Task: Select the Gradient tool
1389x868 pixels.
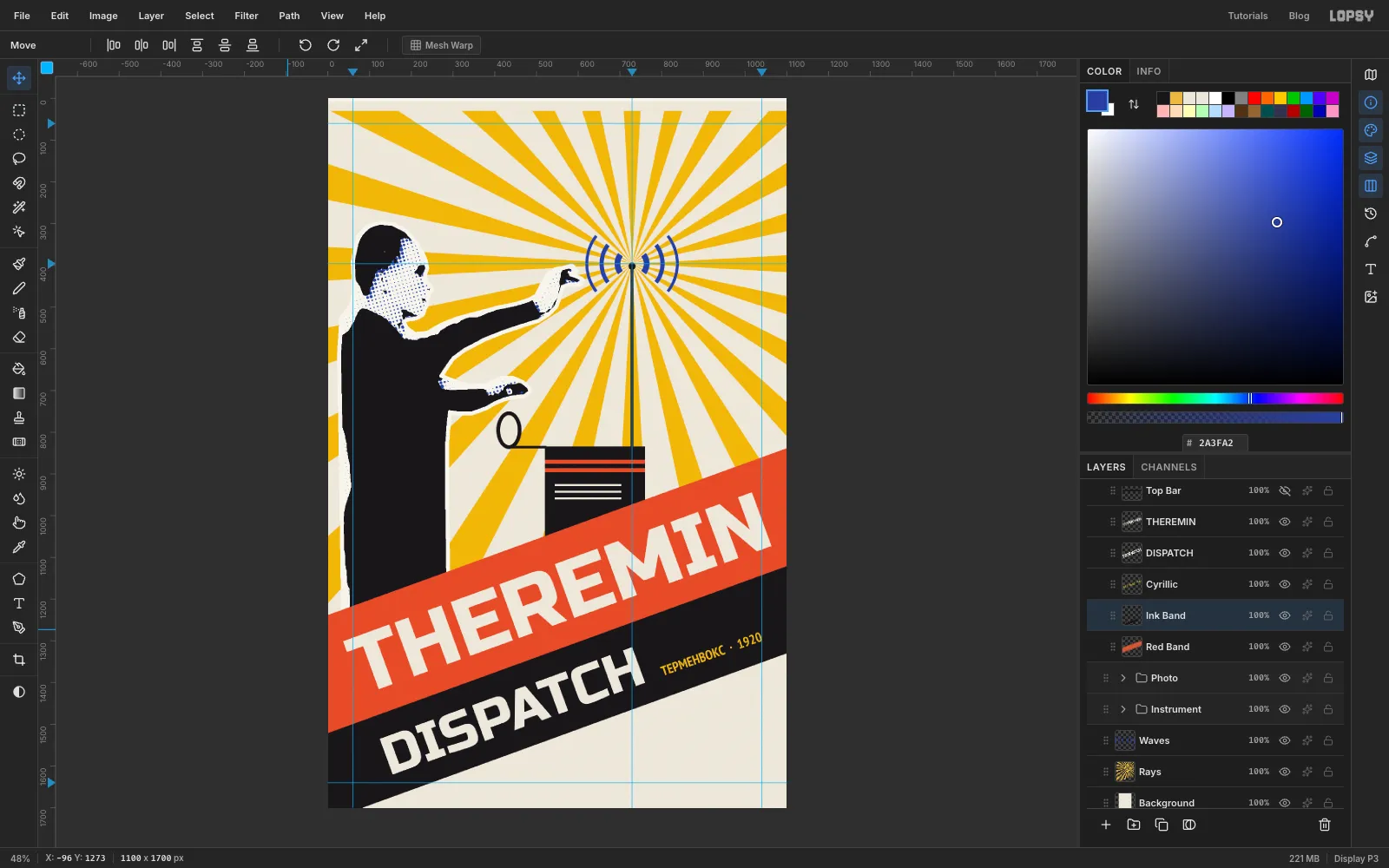Action: point(19,393)
